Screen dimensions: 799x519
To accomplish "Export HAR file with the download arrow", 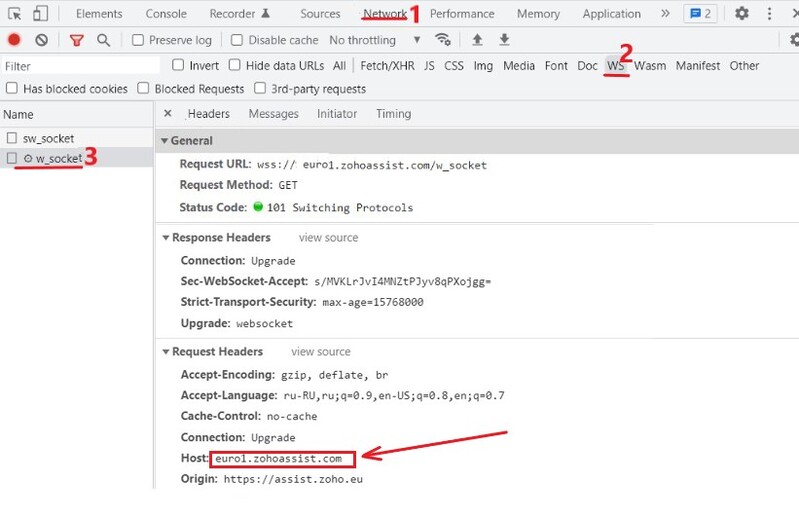I will 504,40.
